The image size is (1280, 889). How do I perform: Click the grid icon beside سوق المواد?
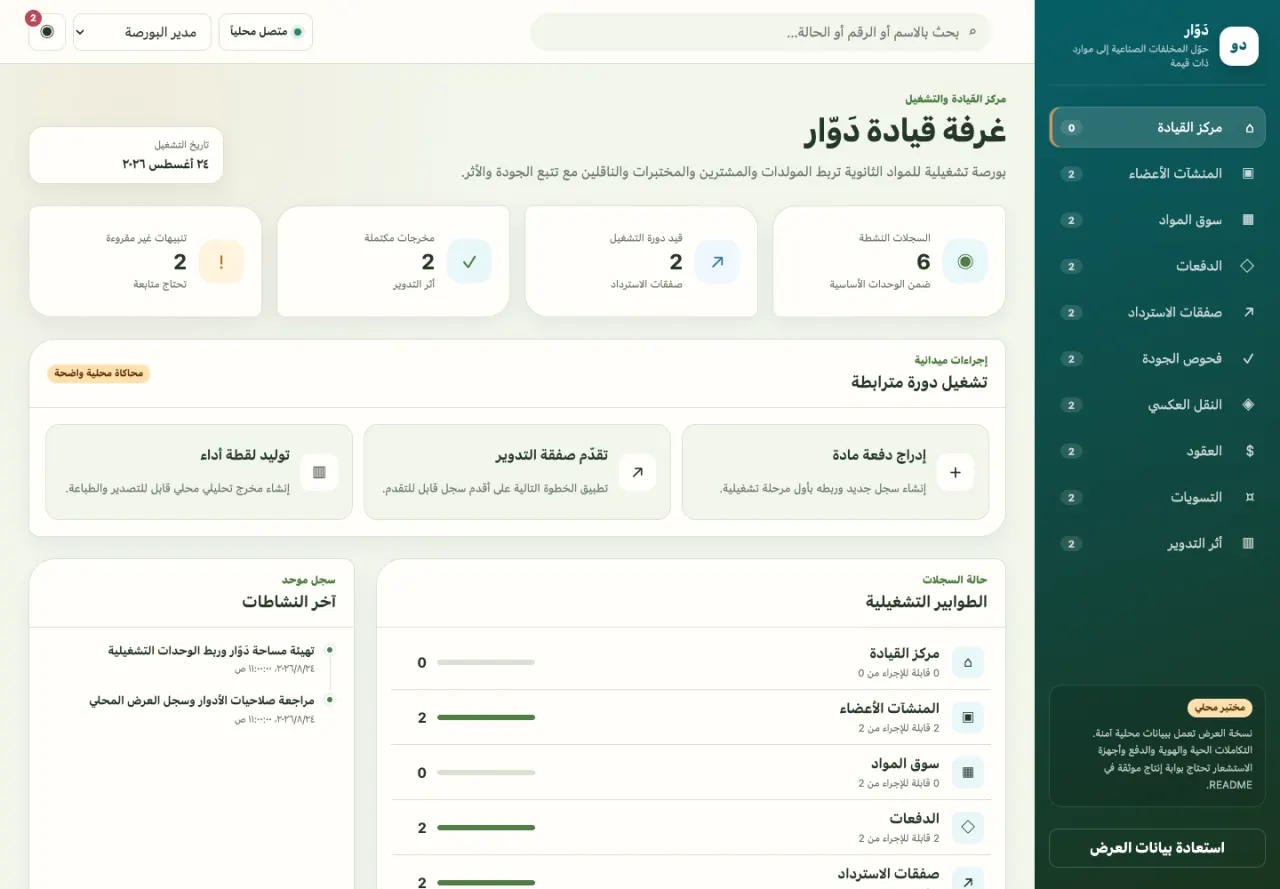[1248, 220]
